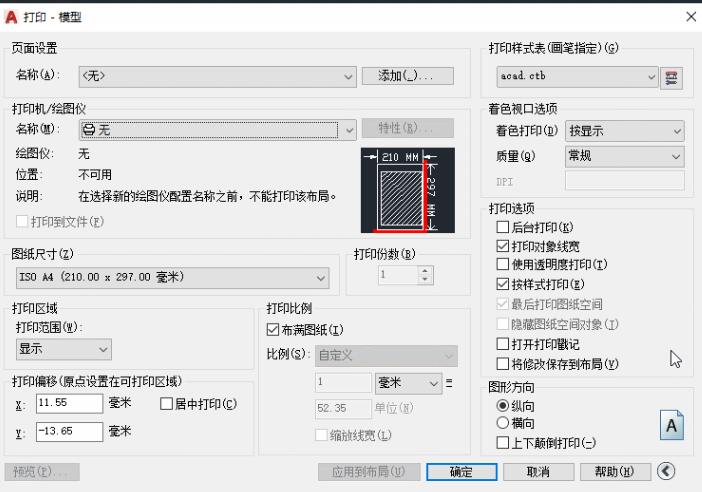Uncheck 按样式打印(E) option
The image size is (702, 492).
click(x=502, y=284)
